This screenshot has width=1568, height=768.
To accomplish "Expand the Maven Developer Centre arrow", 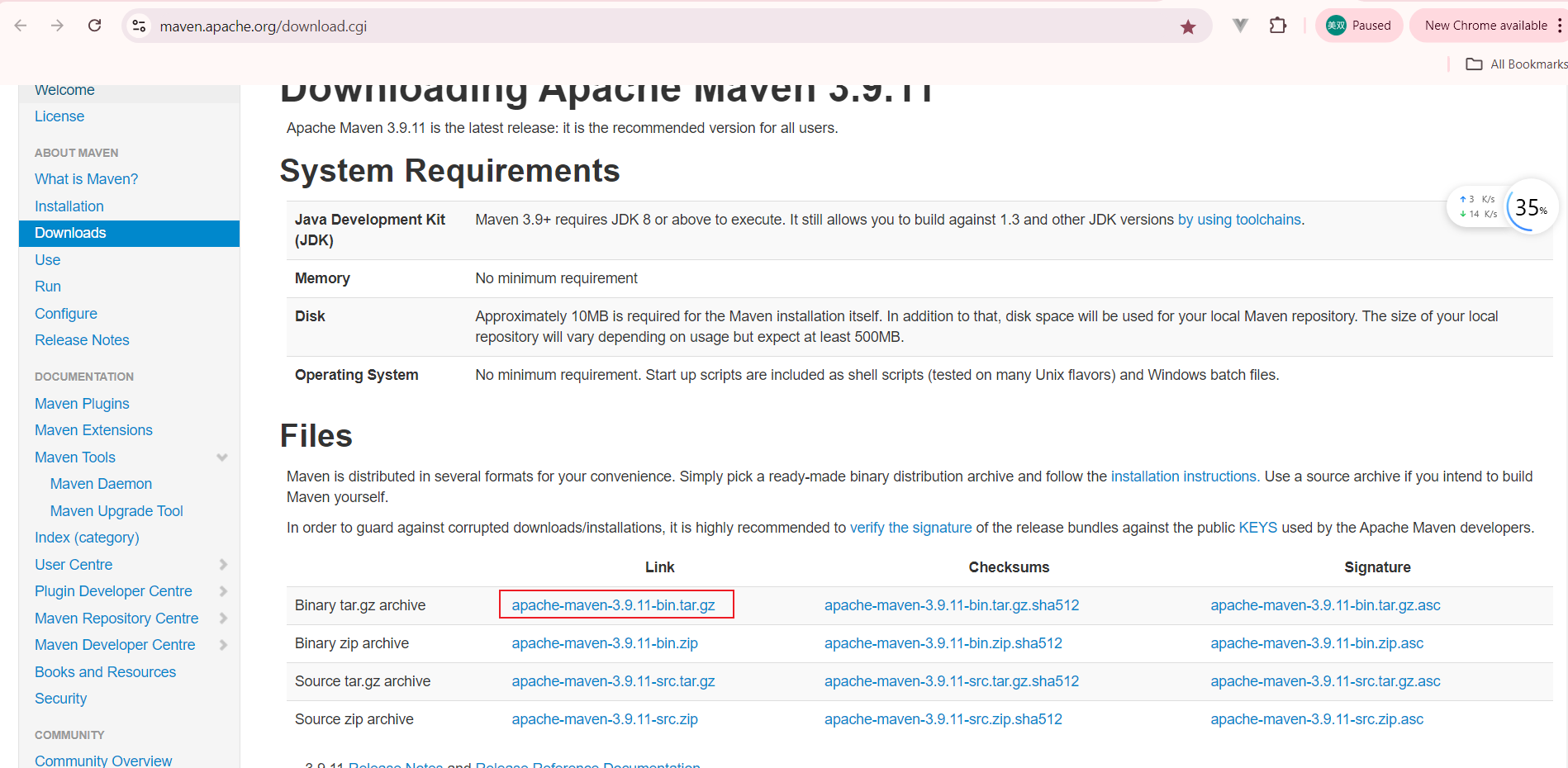I will point(223,645).
